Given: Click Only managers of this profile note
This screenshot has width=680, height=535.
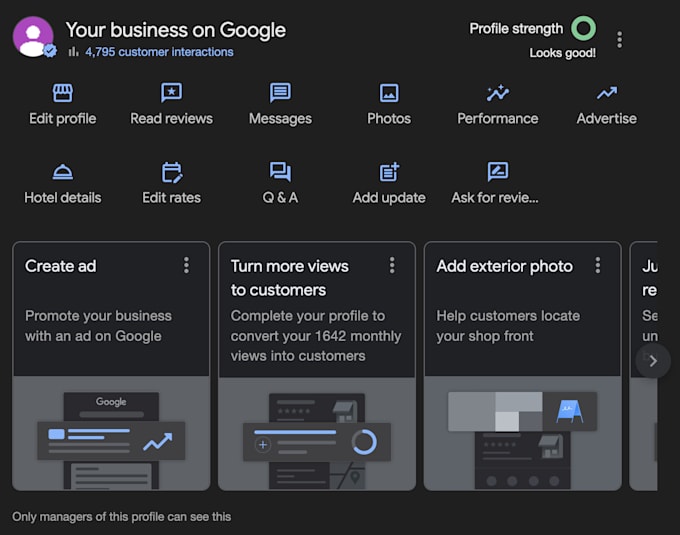Looking at the screenshot, I should click(x=121, y=517).
